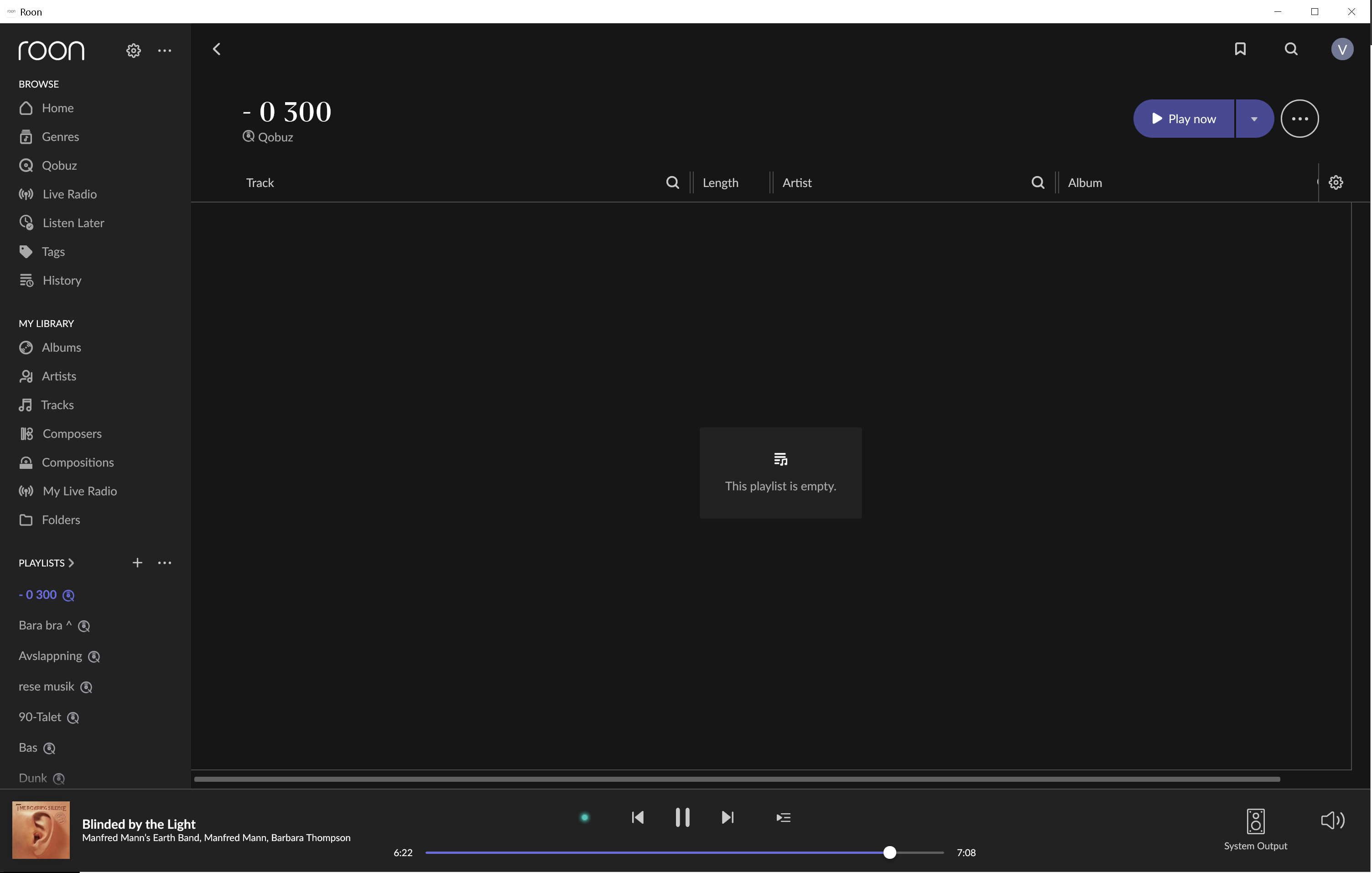Image resolution: width=1372 pixels, height=873 pixels.
Task: Open the 'rese musik' playlist
Action: pyautogui.click(x=55, y=686)
